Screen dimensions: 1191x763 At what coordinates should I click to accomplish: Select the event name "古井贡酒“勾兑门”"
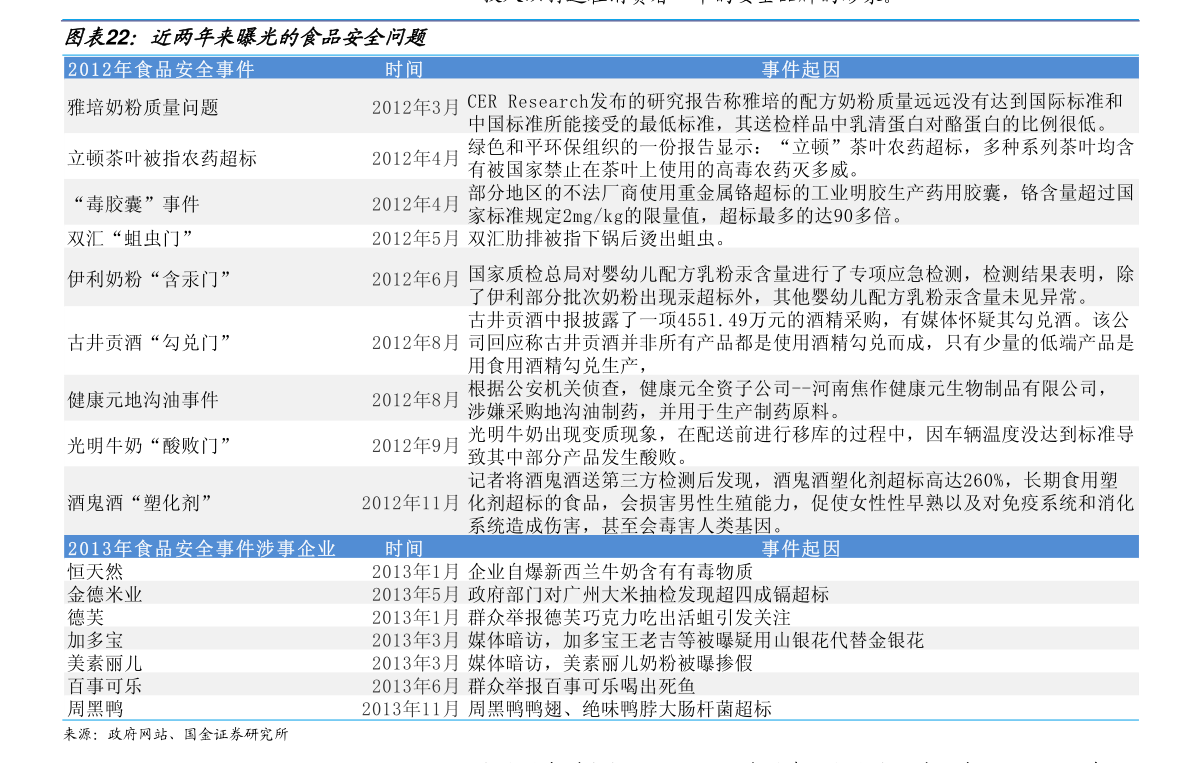coord(149,343)
